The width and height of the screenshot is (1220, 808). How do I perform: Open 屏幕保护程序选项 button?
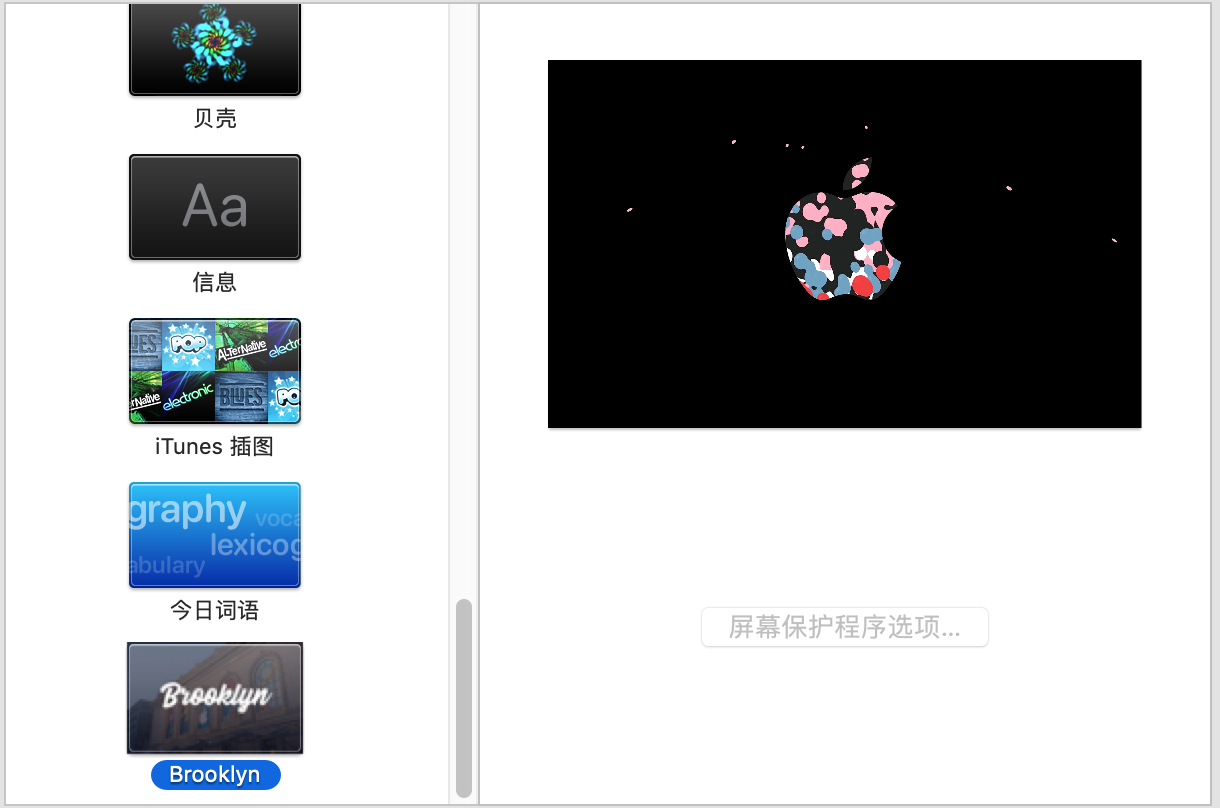tap(845, 627)
